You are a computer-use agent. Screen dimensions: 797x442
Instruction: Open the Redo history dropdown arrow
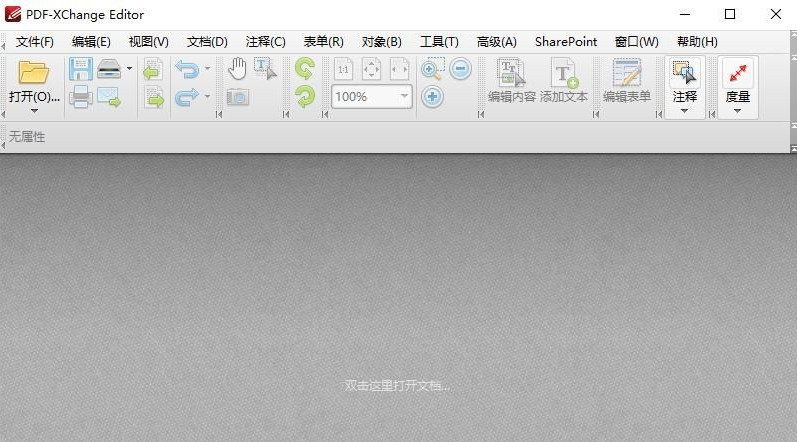point(207,96)
